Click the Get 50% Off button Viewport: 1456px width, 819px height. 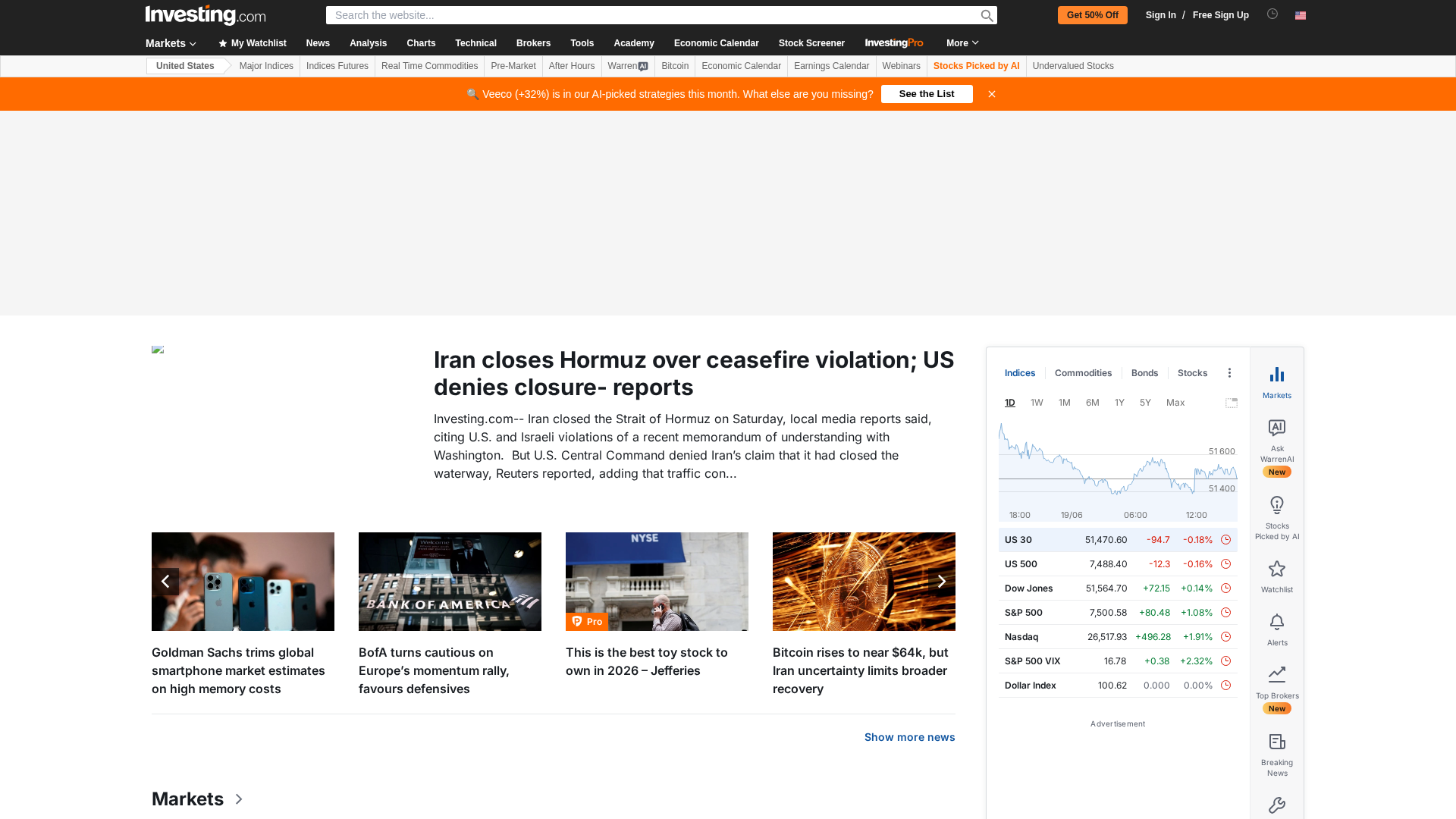[1092, 15]
